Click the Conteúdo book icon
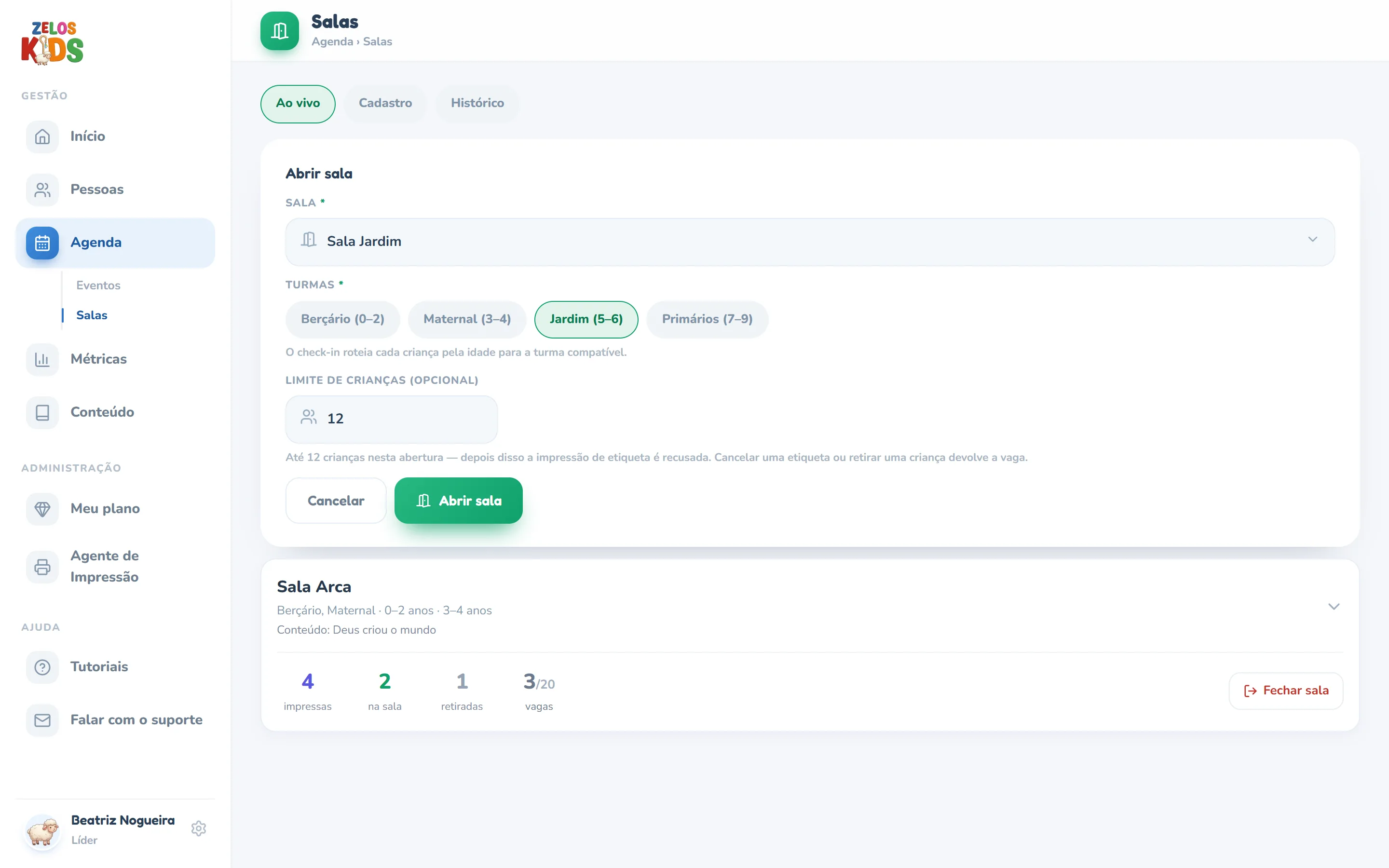The width and height of the screenshot is (1389, 868). [42, 412]
